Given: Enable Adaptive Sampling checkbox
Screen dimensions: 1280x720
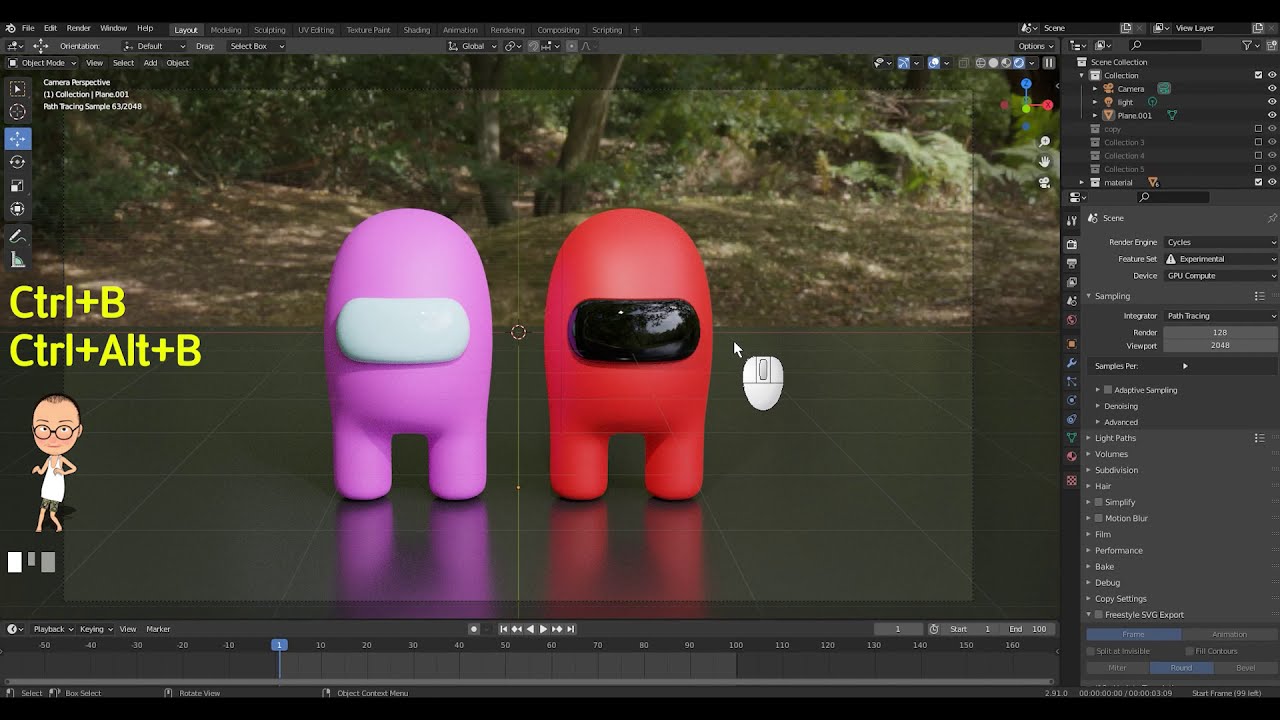Looking at the screenshot, I should [1108, 390].
